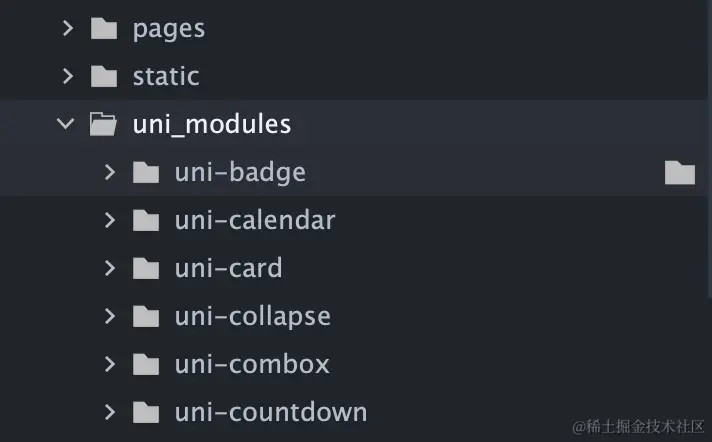Click the uni-collapse folder icon
Image resolution: width=712 pixels, height=442 pixels.
146,316
